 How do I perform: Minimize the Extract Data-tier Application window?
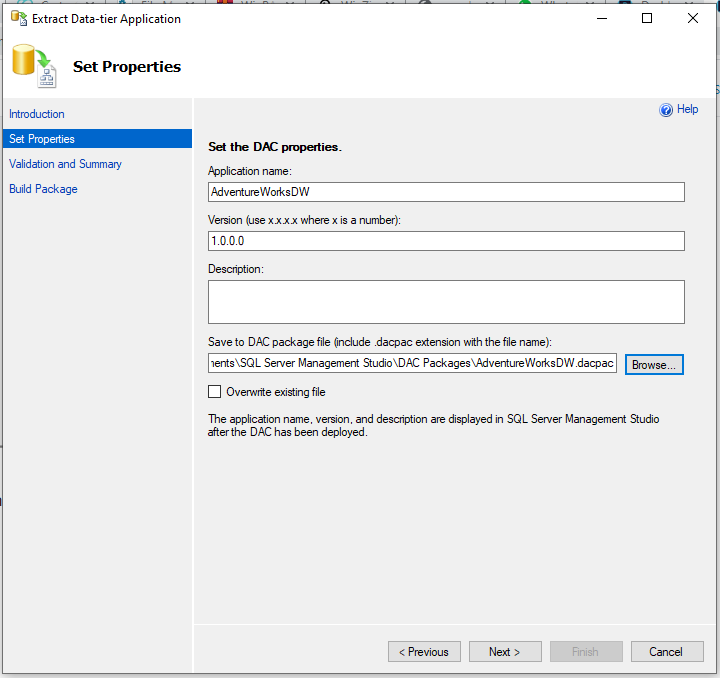pos(602,18)
